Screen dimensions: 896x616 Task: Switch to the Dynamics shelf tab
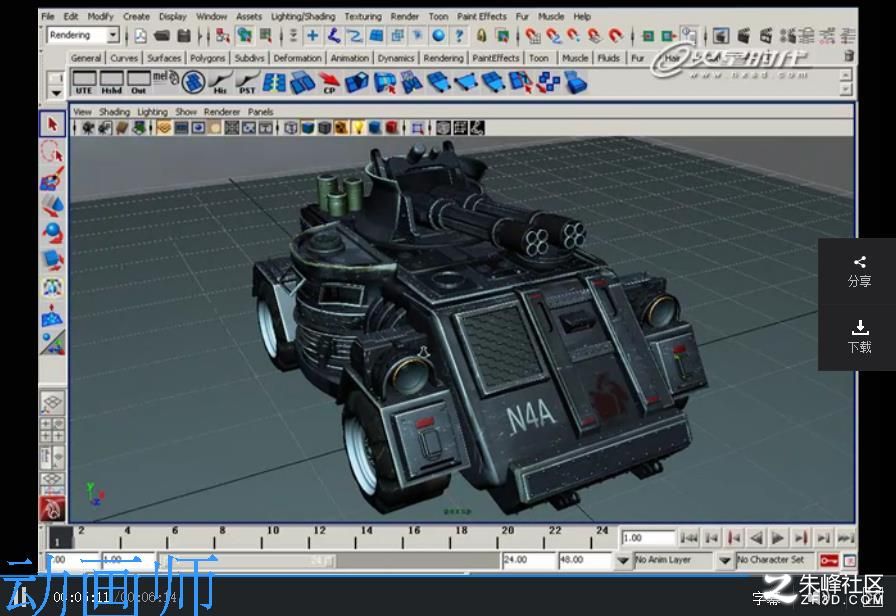395,58
